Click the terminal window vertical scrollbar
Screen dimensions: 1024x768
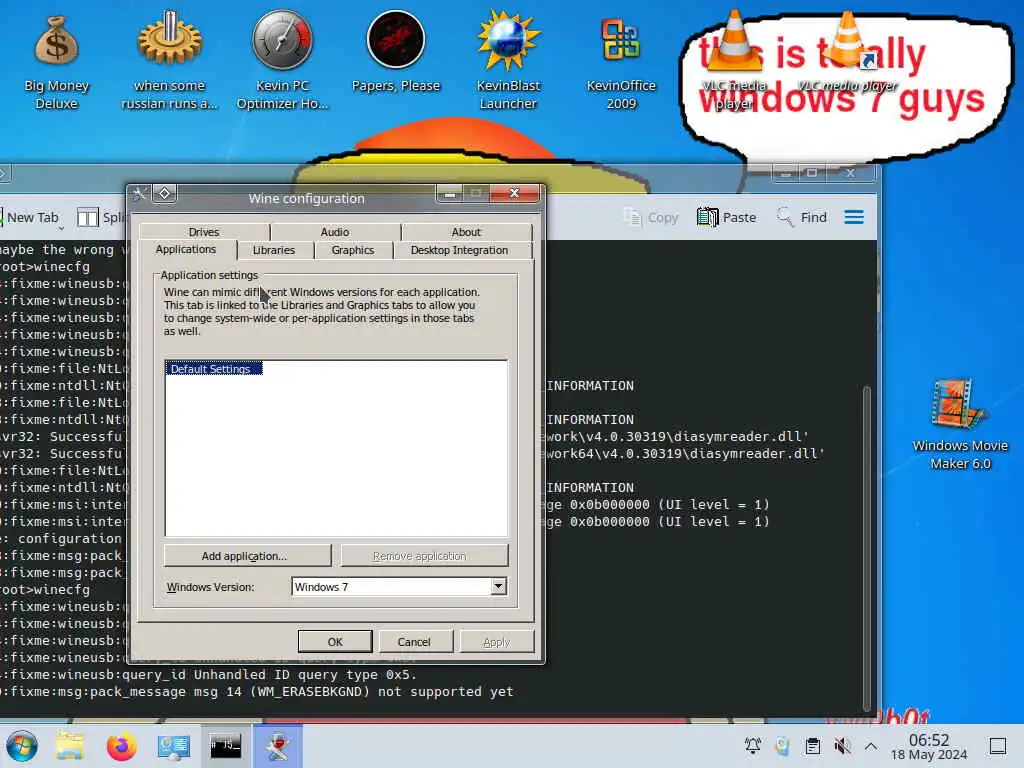tap(867, 549)
